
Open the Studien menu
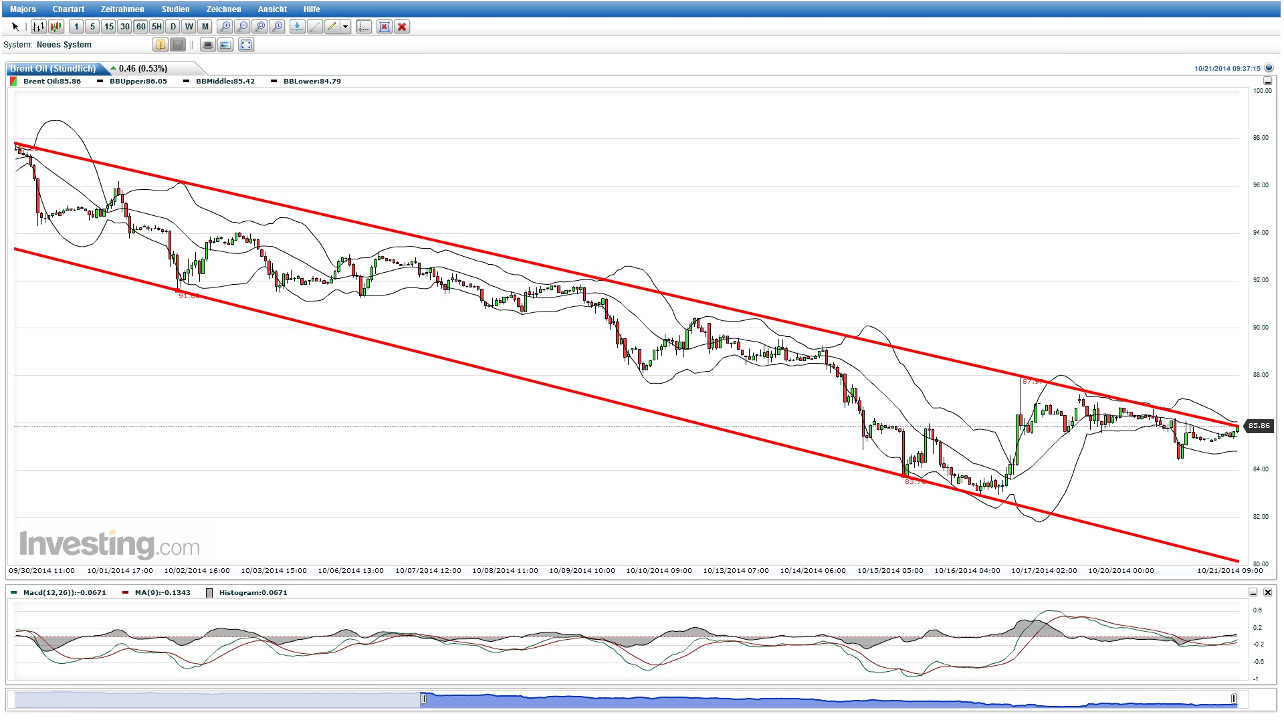175,9
